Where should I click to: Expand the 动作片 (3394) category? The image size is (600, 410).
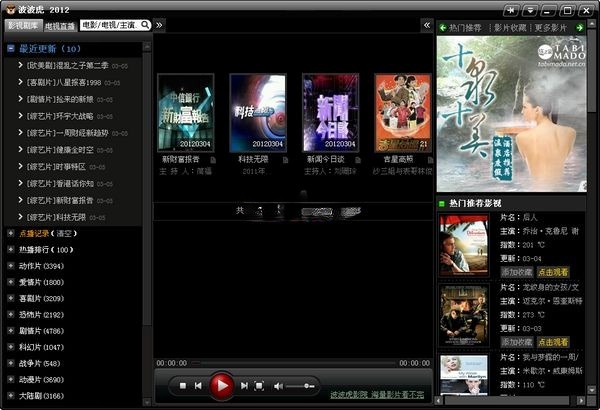coord(11,266)
